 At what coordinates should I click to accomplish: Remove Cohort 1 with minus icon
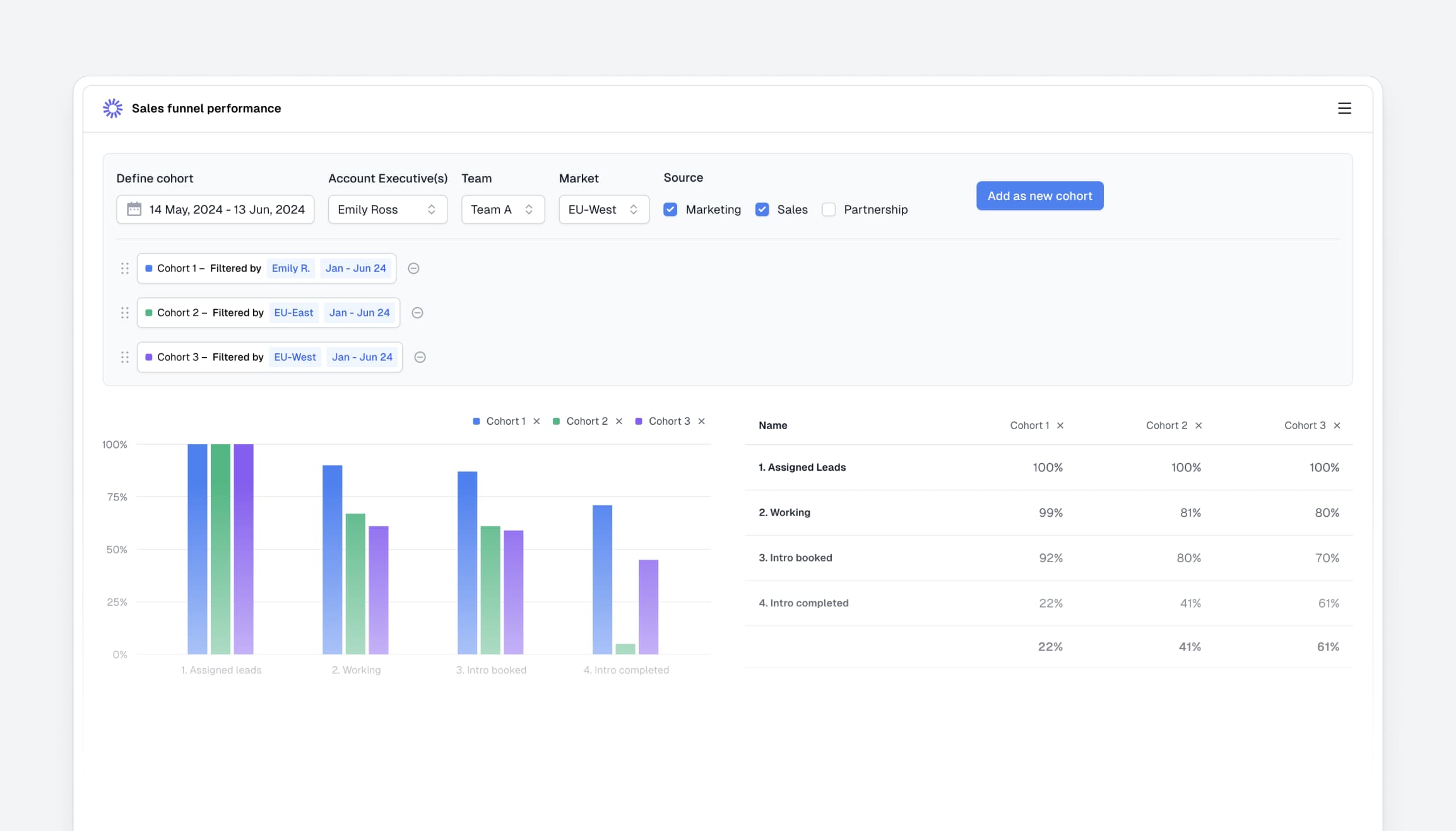click(x=413, y=268)
